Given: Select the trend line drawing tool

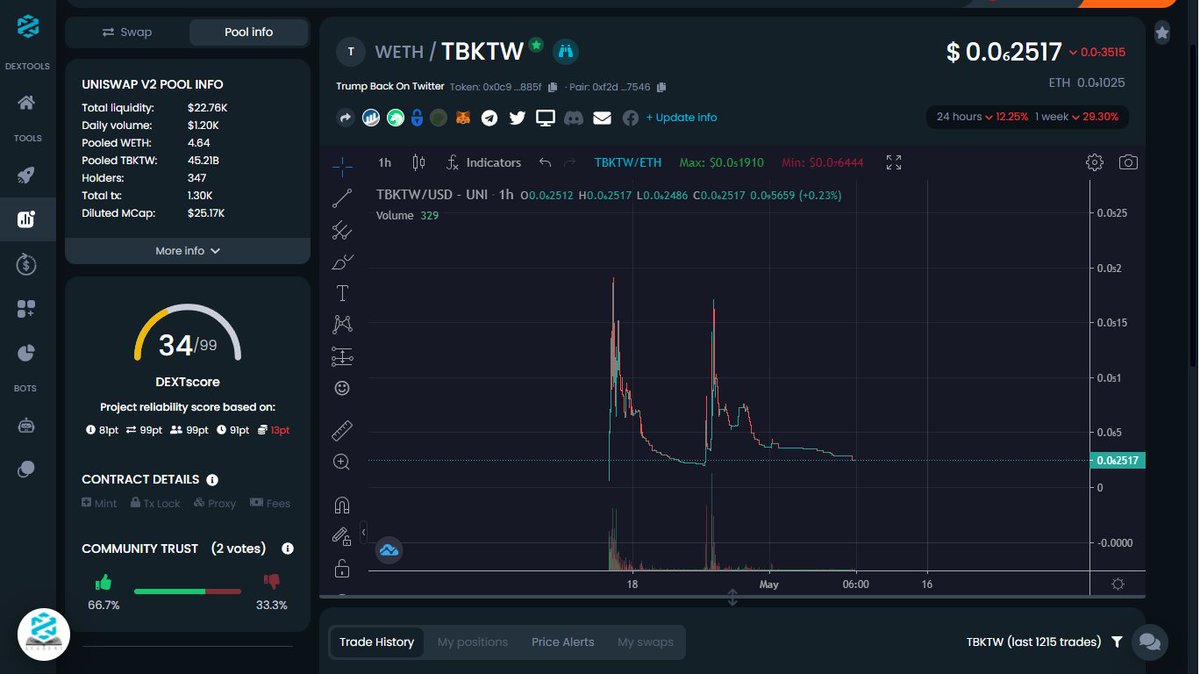Looking at the screenshot, I should [x=342, y=198].
